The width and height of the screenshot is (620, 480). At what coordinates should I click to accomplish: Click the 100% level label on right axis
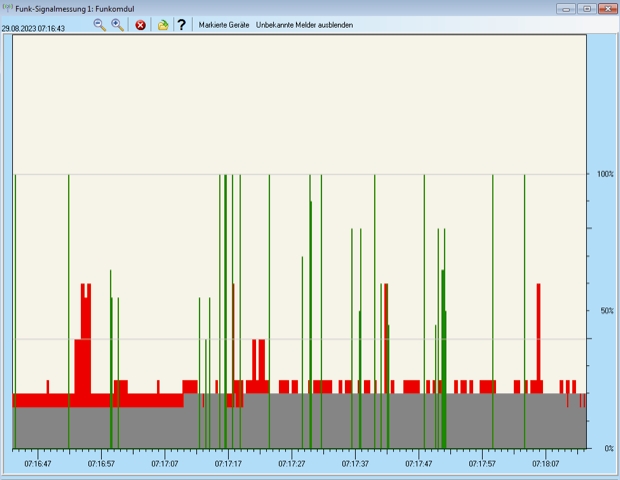tap(604, 175)
